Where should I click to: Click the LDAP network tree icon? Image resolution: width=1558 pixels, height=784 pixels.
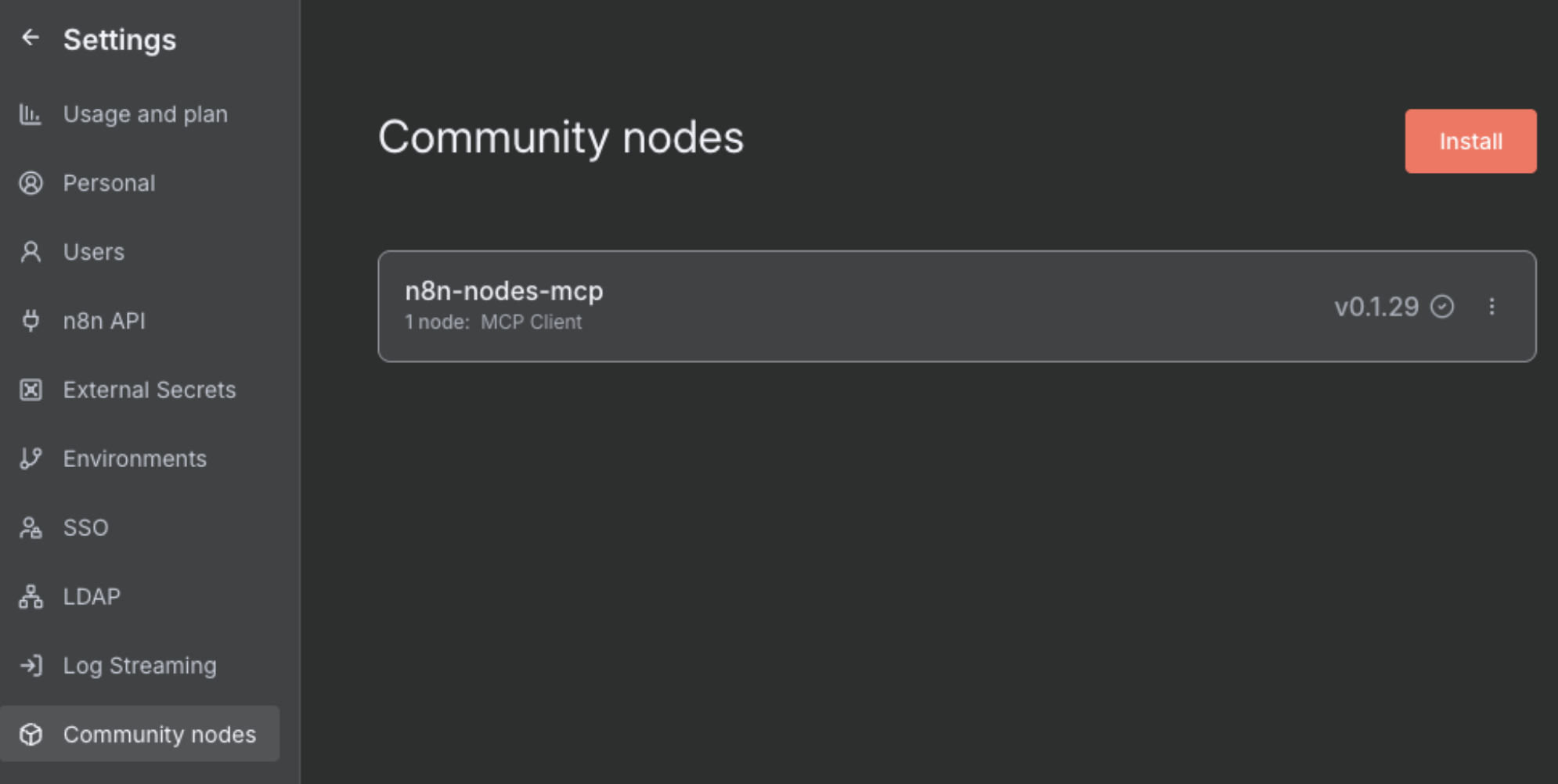point(31,597)
